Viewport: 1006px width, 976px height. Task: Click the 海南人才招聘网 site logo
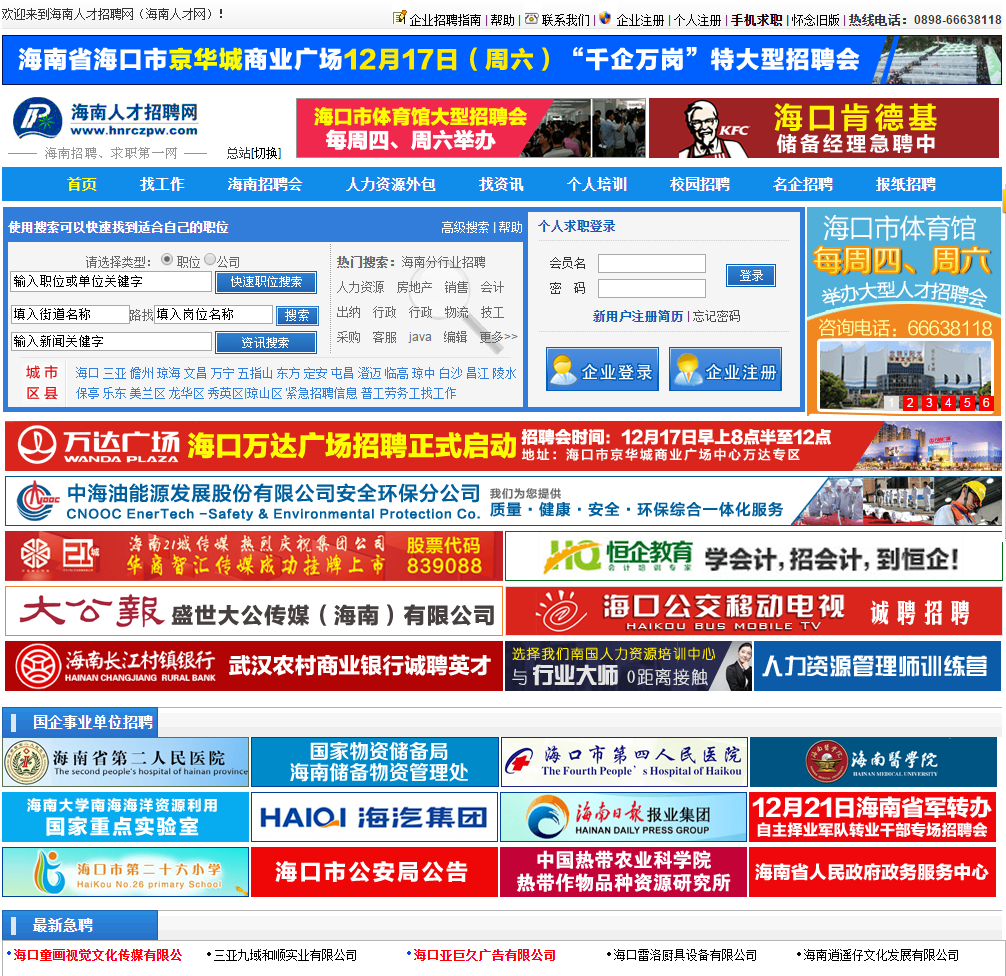[107, 119]
